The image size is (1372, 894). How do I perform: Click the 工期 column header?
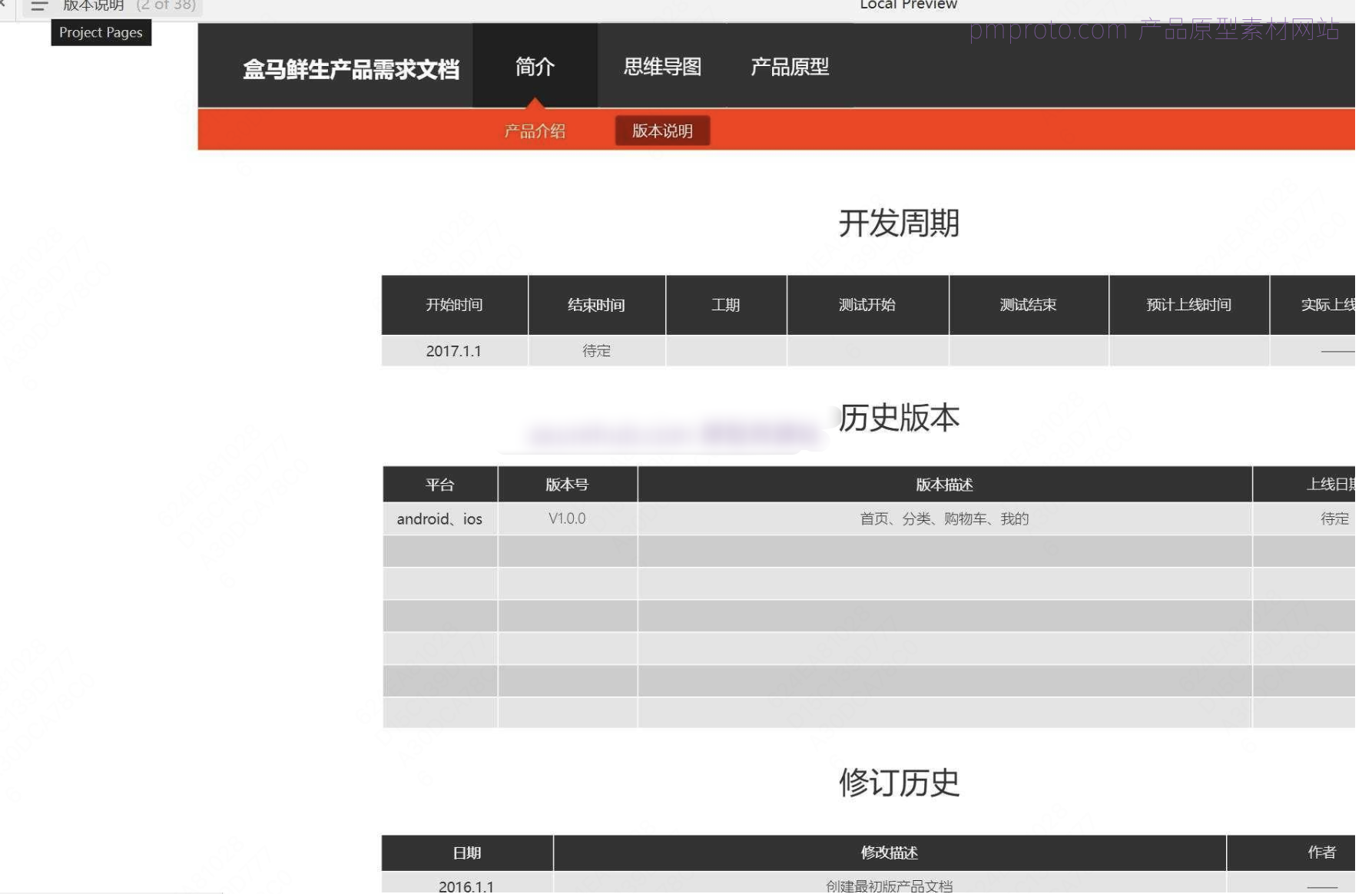(726, 305)
